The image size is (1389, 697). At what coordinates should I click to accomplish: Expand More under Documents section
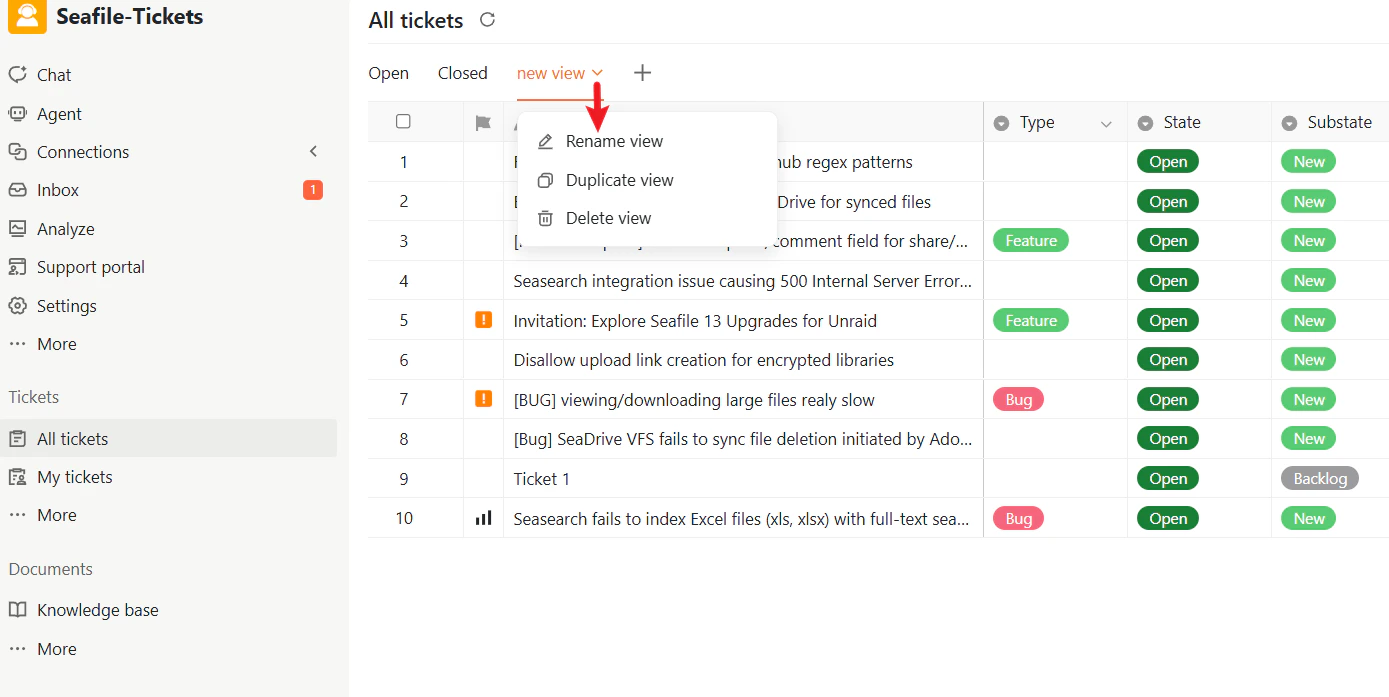(x=56, y=649)
